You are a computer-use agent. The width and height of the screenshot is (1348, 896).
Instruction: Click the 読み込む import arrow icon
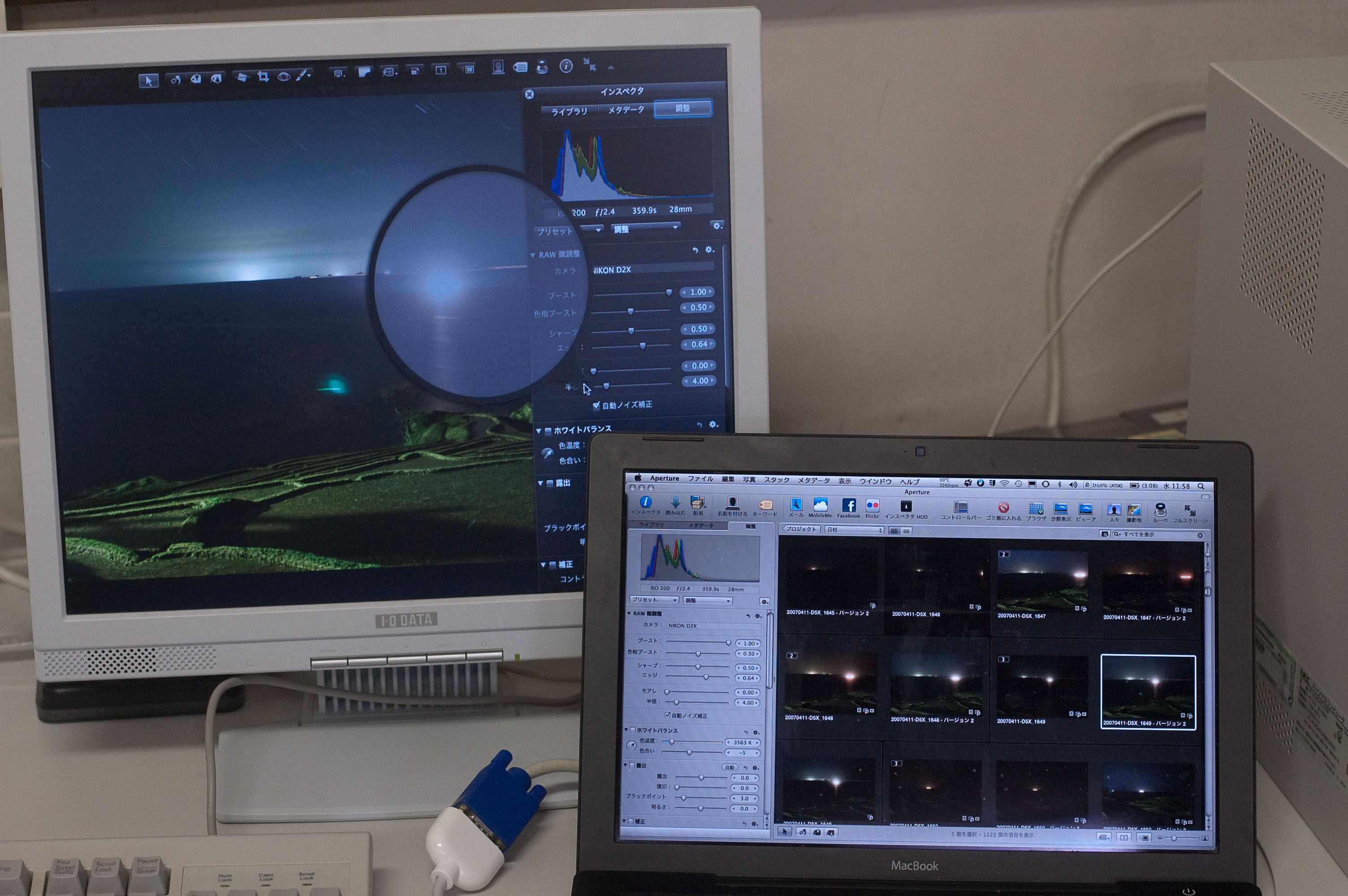(675, 502)
